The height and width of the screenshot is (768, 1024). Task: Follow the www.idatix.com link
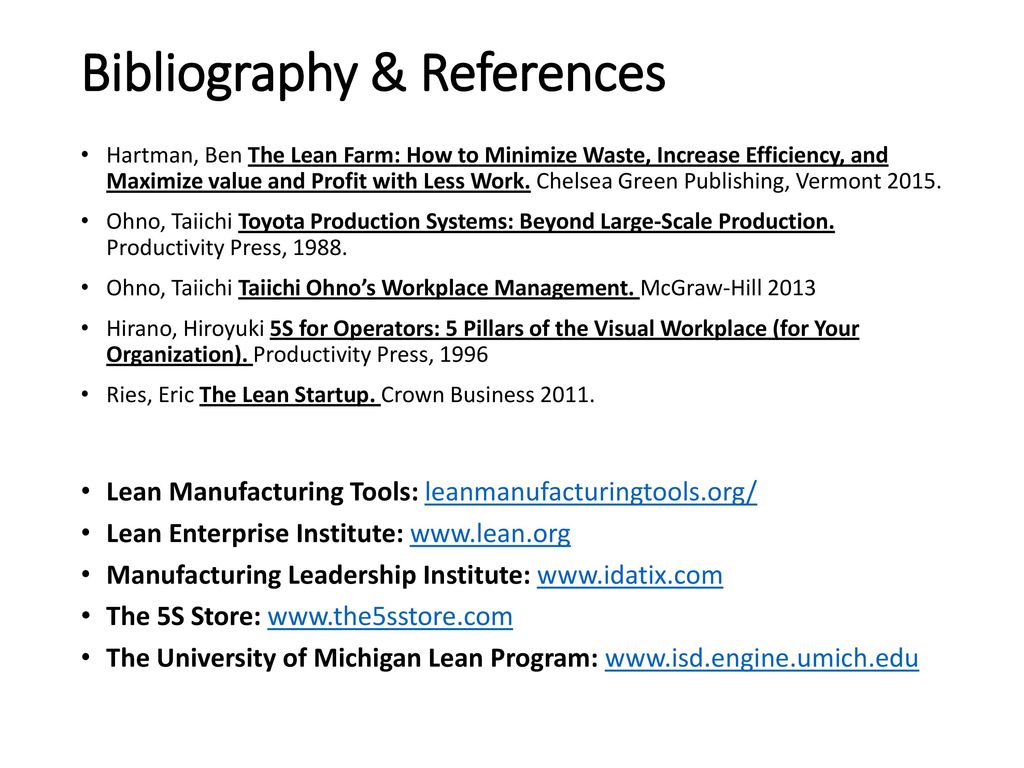click(x=630, y=575)
